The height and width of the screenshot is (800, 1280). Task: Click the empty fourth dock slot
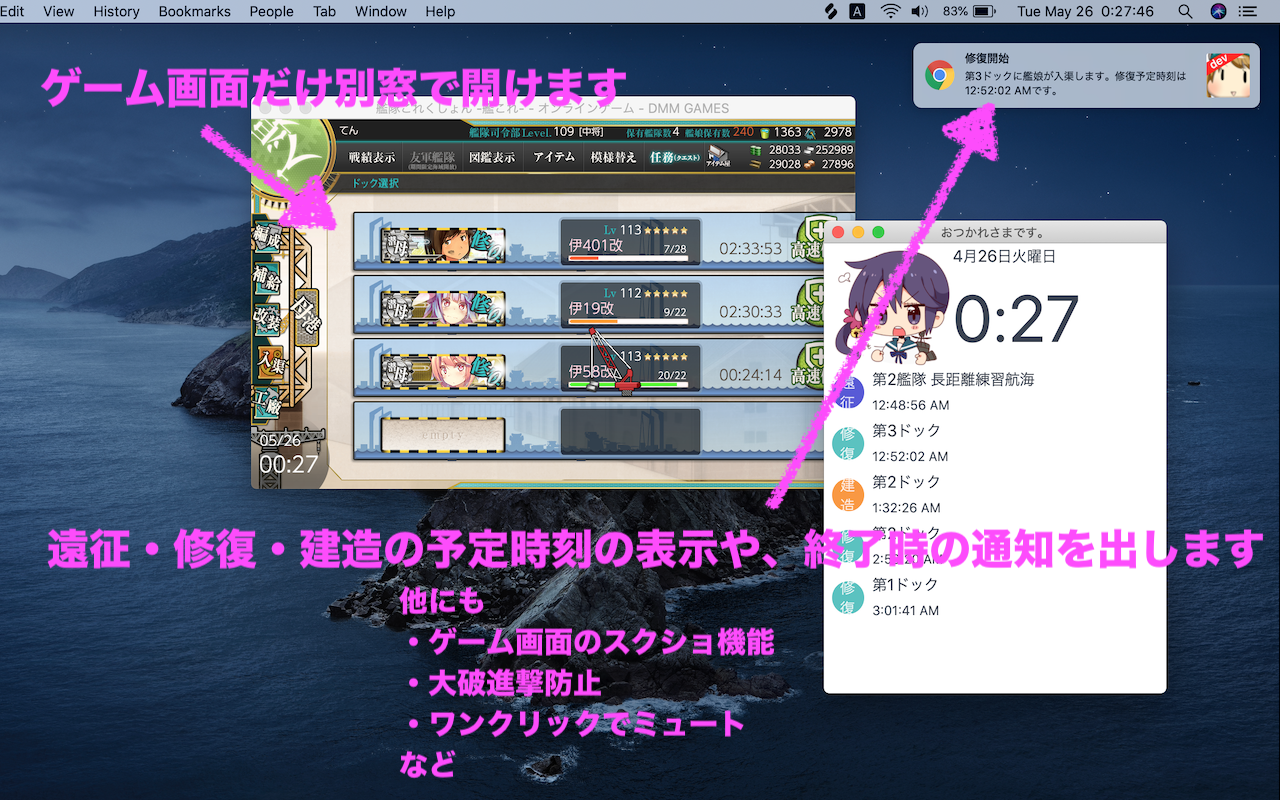point(443,435)
